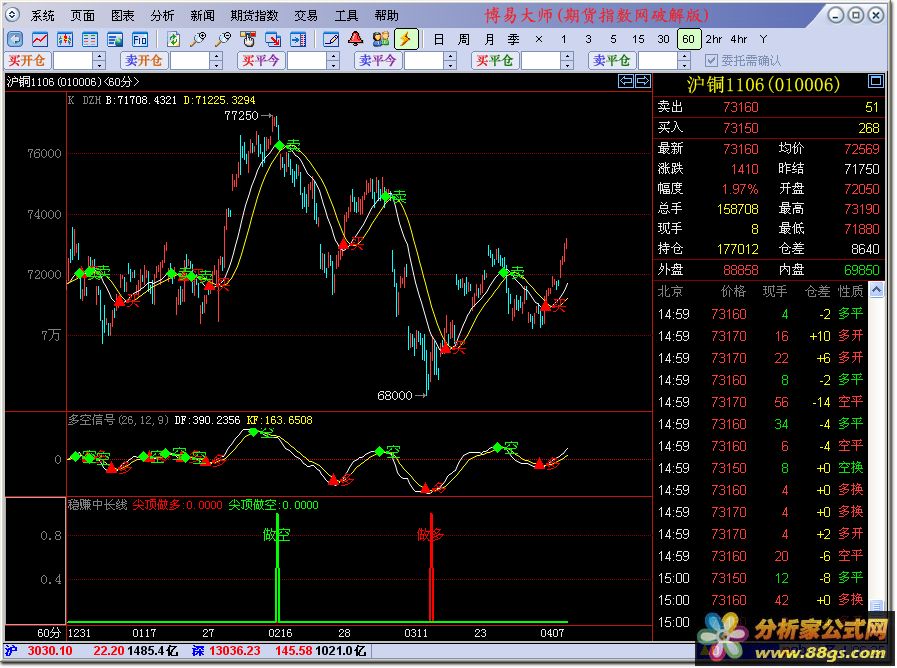Open the 页面 menu
The image size is (897, 668).
(83, 15)
